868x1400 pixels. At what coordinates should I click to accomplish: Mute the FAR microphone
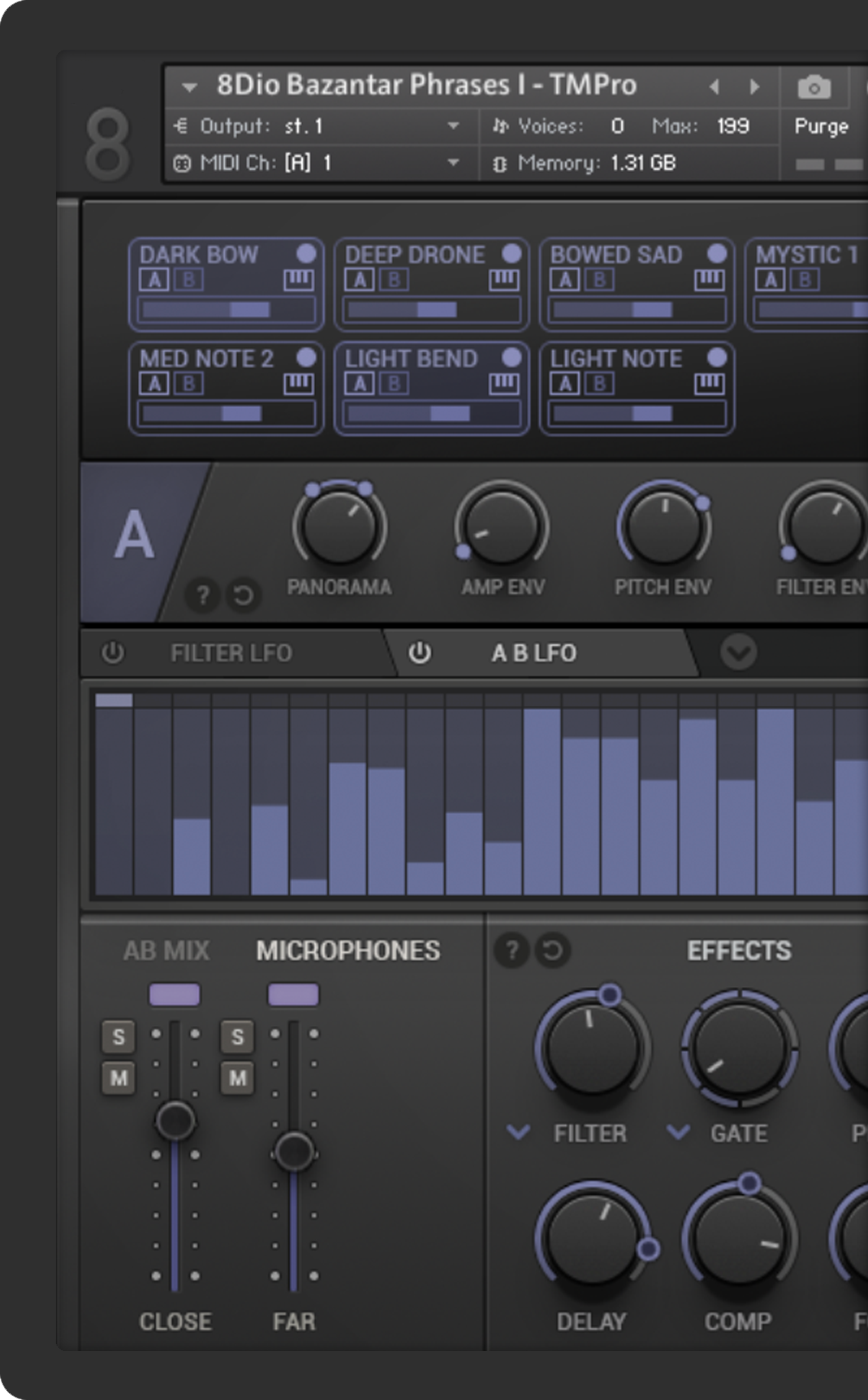click(237, 1078)
